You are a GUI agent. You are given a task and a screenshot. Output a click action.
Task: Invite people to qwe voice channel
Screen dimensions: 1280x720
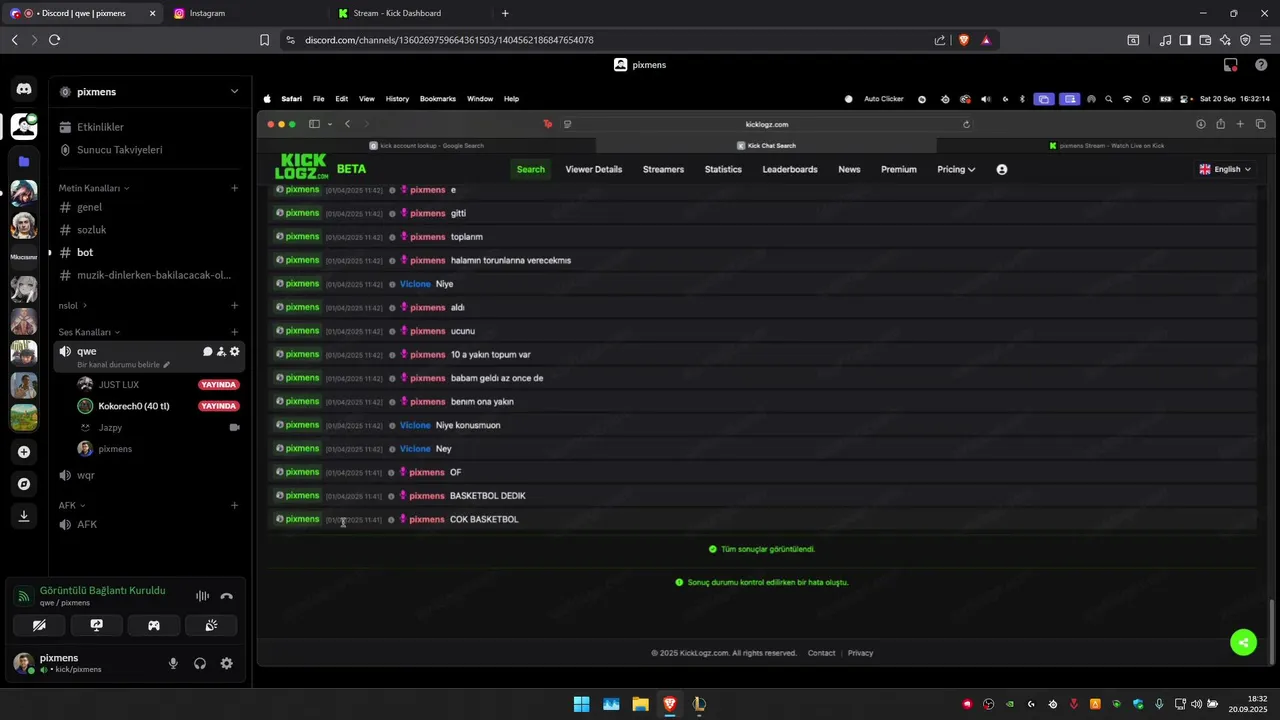[x=221, y=352]
